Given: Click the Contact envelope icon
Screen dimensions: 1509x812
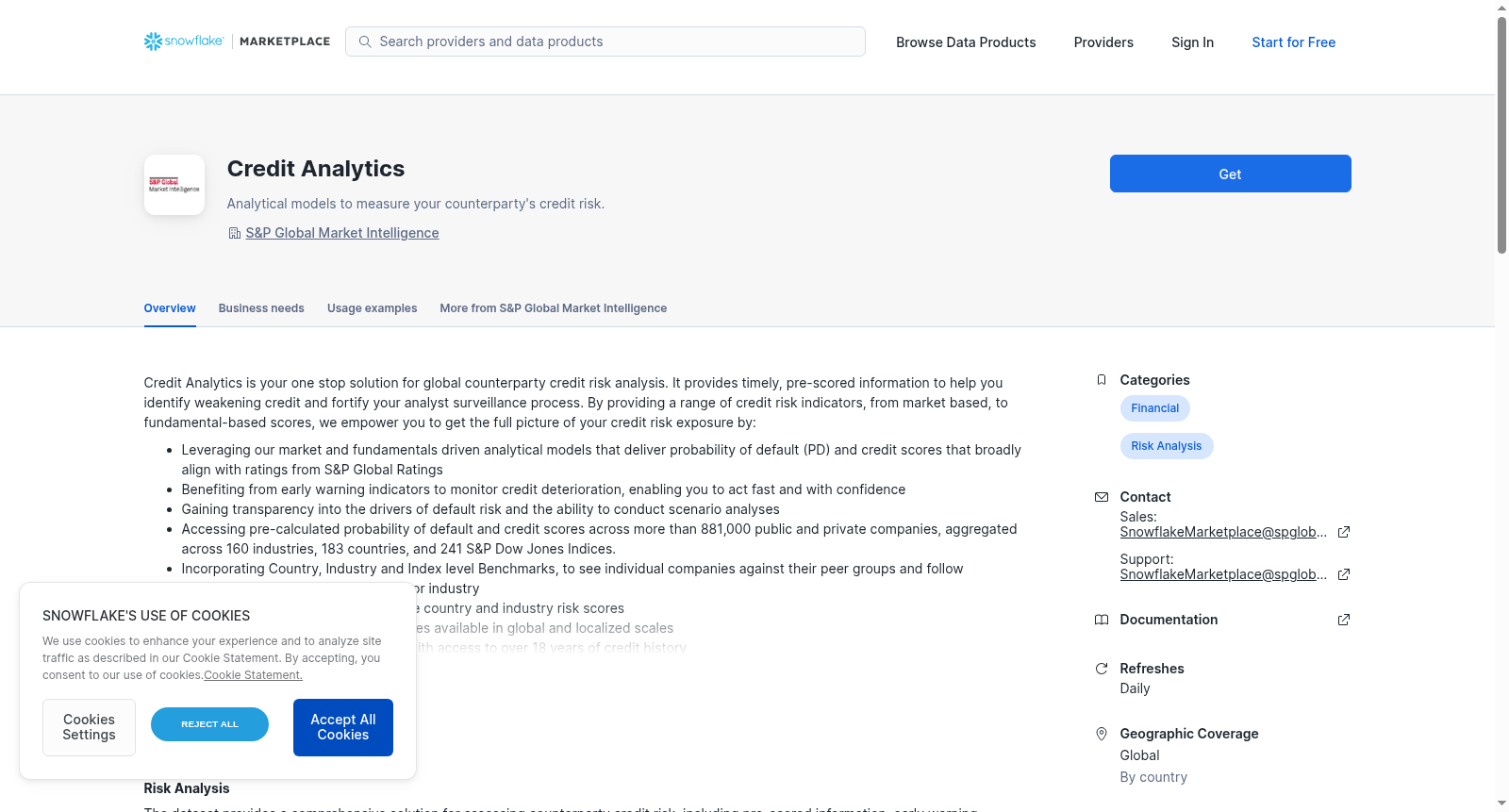Looking at the screenshot, I should pyautogui.click(x=1102, y=497).
